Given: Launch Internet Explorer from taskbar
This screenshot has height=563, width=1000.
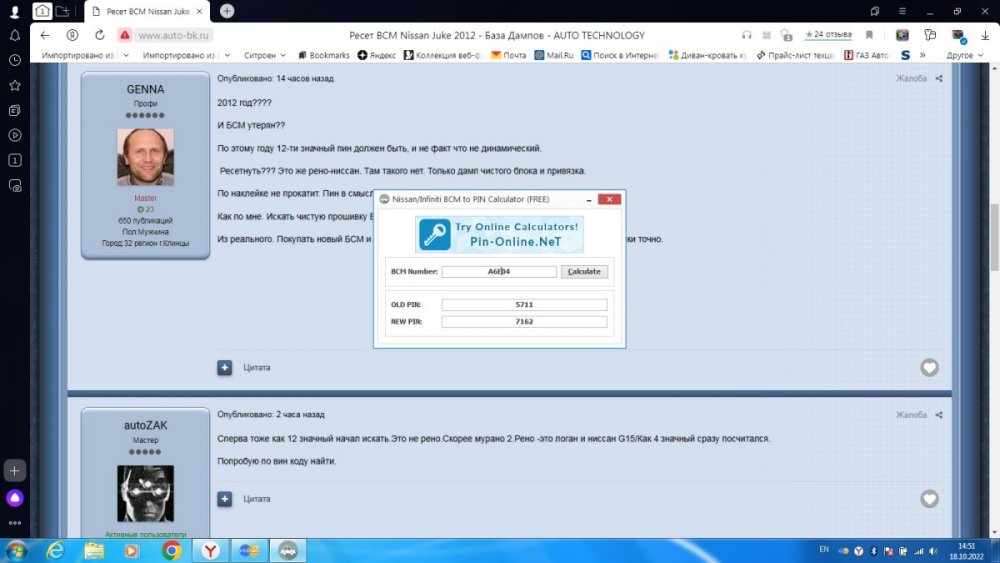Looking at the screenshot, I should (55, 550).
